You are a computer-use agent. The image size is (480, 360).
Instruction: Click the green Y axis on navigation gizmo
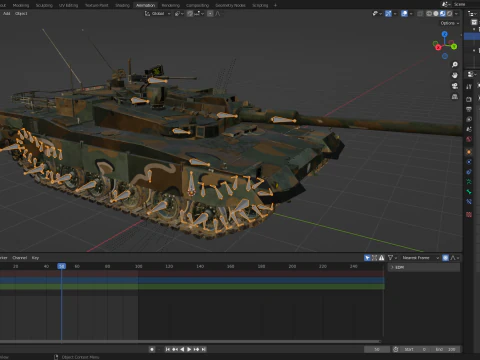click(454, 47)
